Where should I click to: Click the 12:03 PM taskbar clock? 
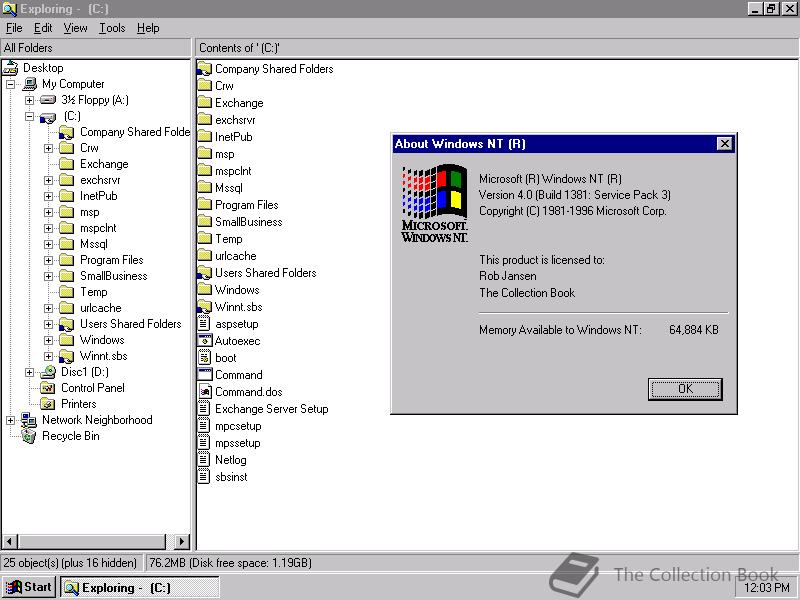(766, 588)
